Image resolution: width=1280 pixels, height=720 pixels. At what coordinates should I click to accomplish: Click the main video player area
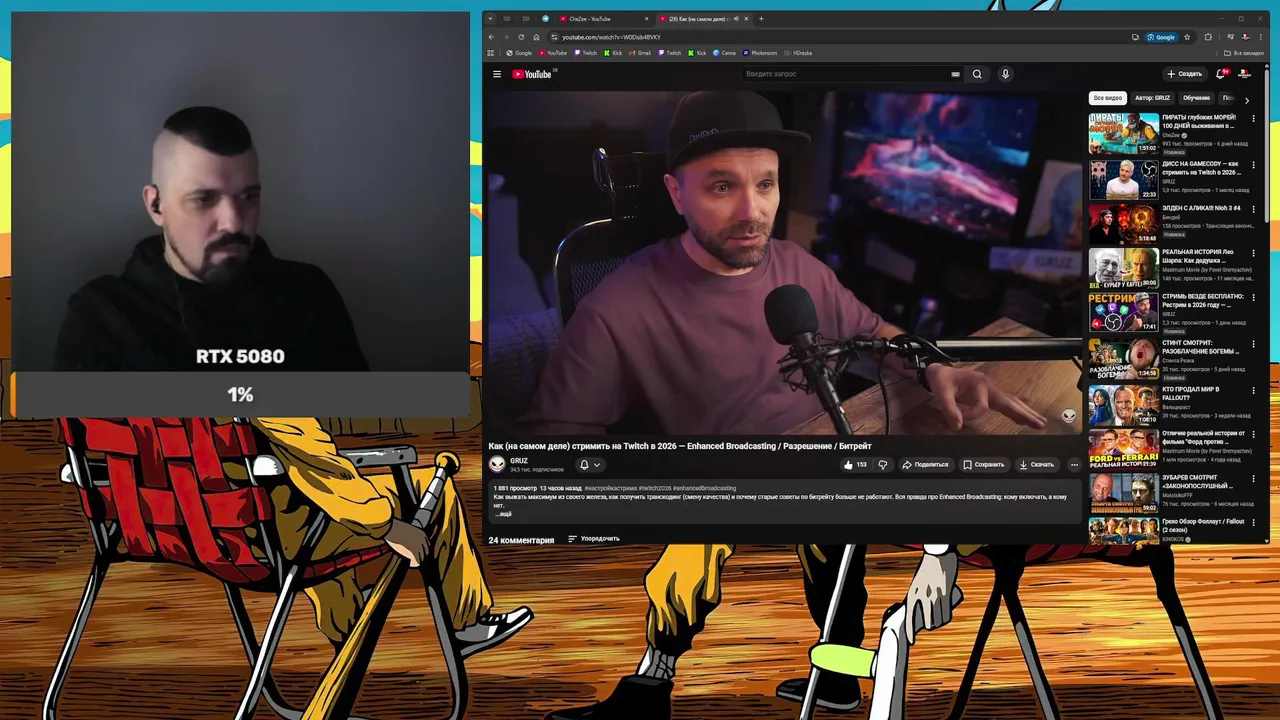tap(785, 263)
